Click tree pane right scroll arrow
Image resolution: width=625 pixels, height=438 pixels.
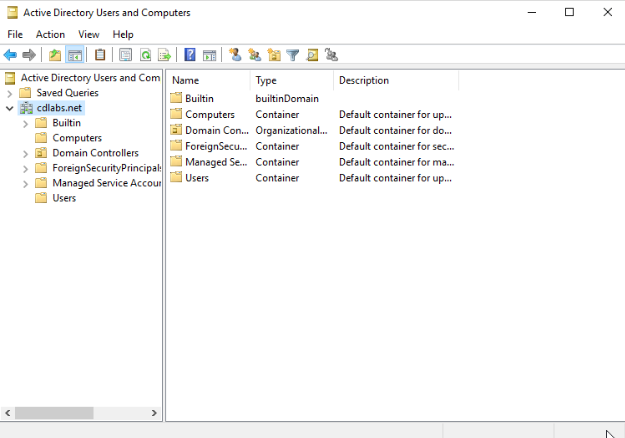coord(154,413)
